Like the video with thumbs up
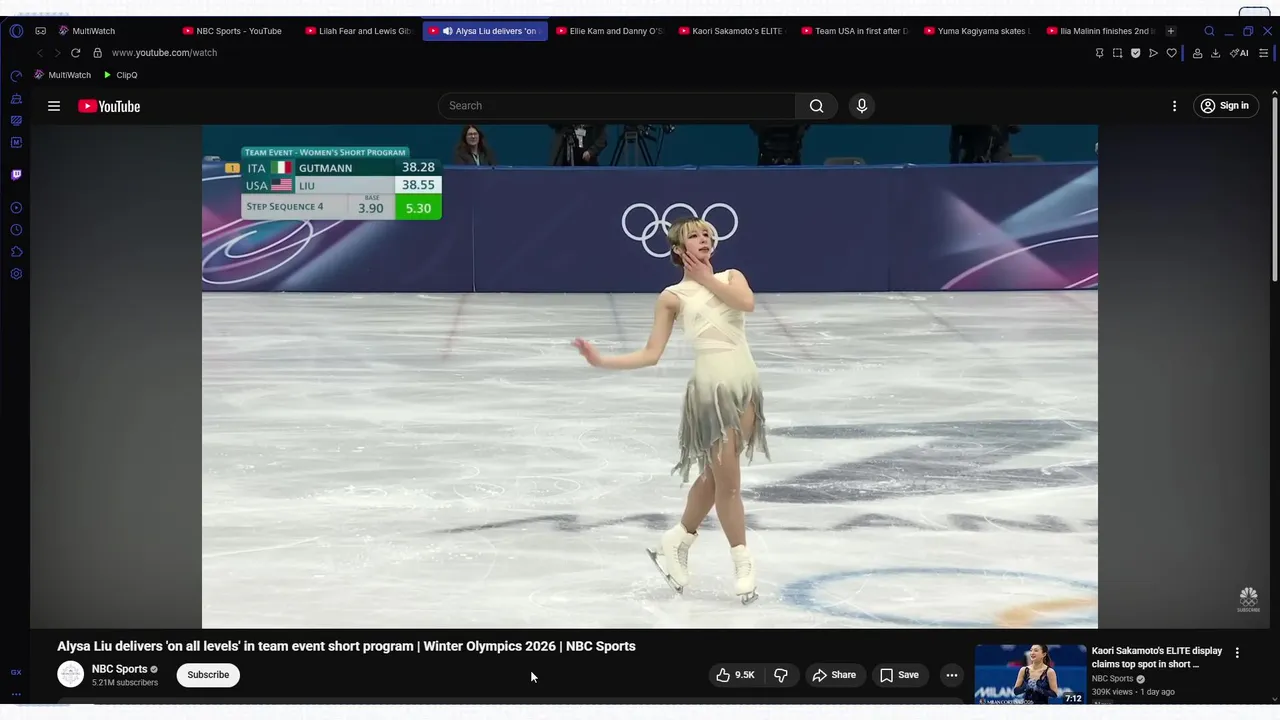 [x=735, y=675]
